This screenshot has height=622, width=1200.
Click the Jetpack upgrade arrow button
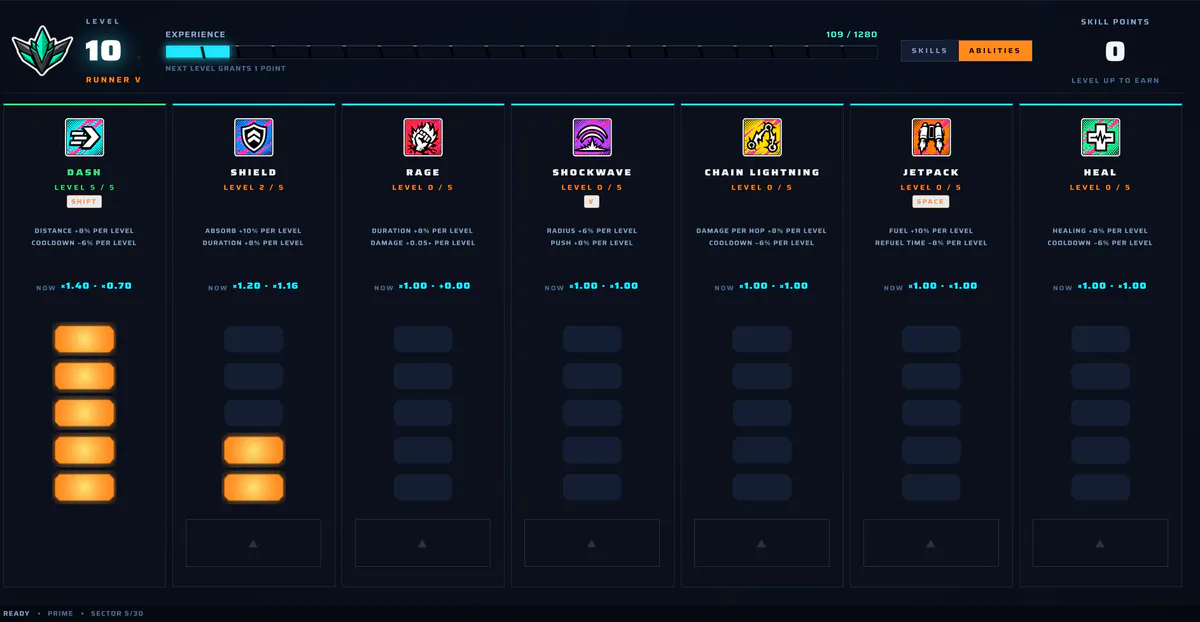931,543
